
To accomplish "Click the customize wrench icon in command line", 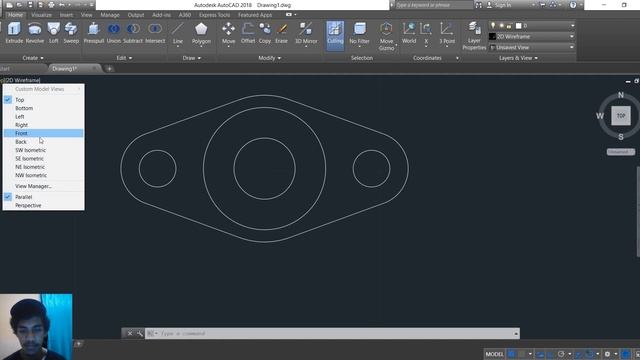I will pos(140,333).
